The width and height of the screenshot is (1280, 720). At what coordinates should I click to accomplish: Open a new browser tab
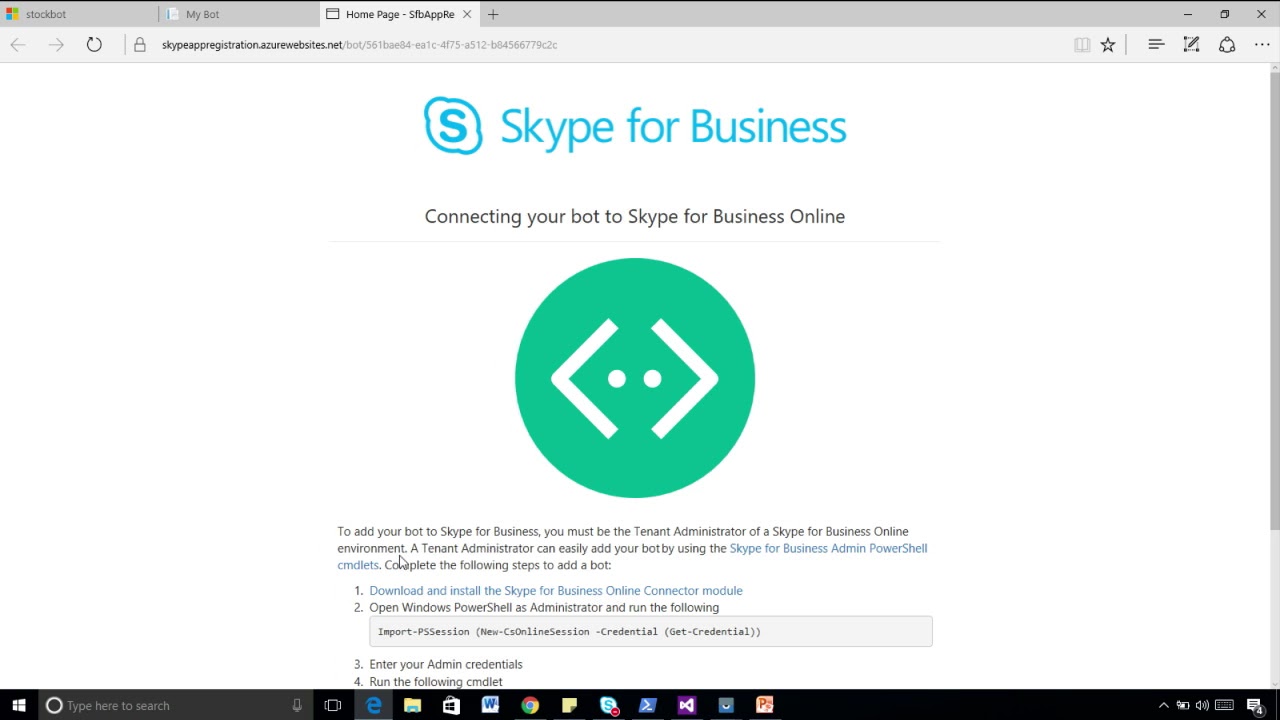(x=493, y=14)
